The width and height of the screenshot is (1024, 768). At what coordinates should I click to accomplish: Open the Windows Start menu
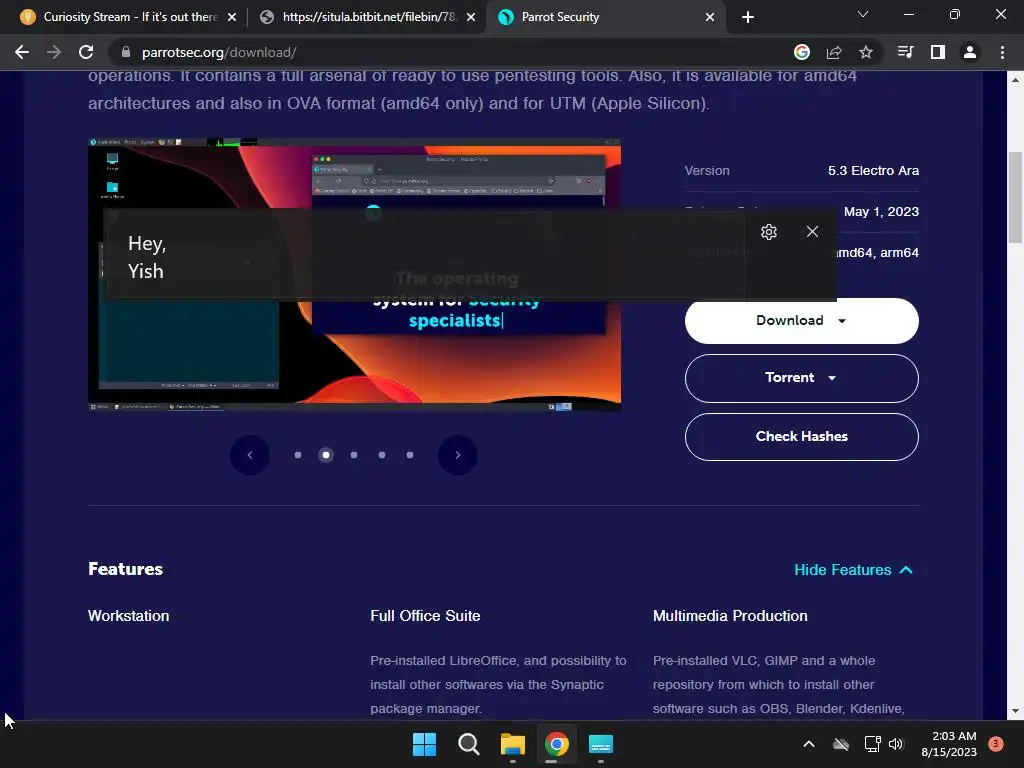[x=424, y=744]
